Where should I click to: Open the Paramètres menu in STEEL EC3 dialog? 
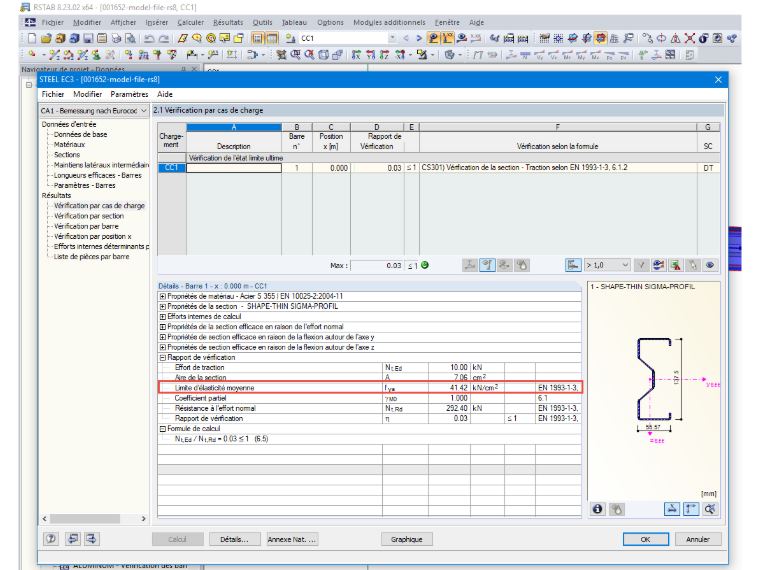[129, 94]
